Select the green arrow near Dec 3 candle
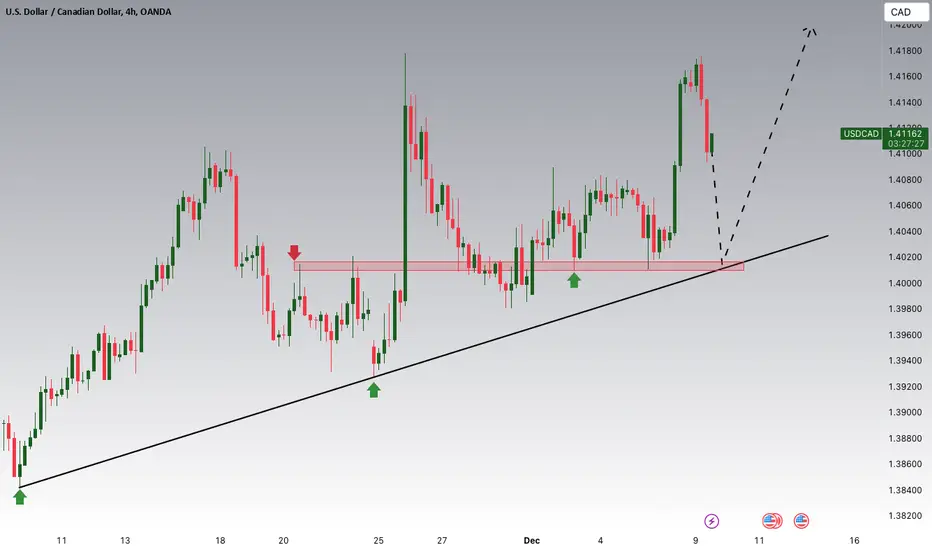932x550 pixels. point(574,280)
